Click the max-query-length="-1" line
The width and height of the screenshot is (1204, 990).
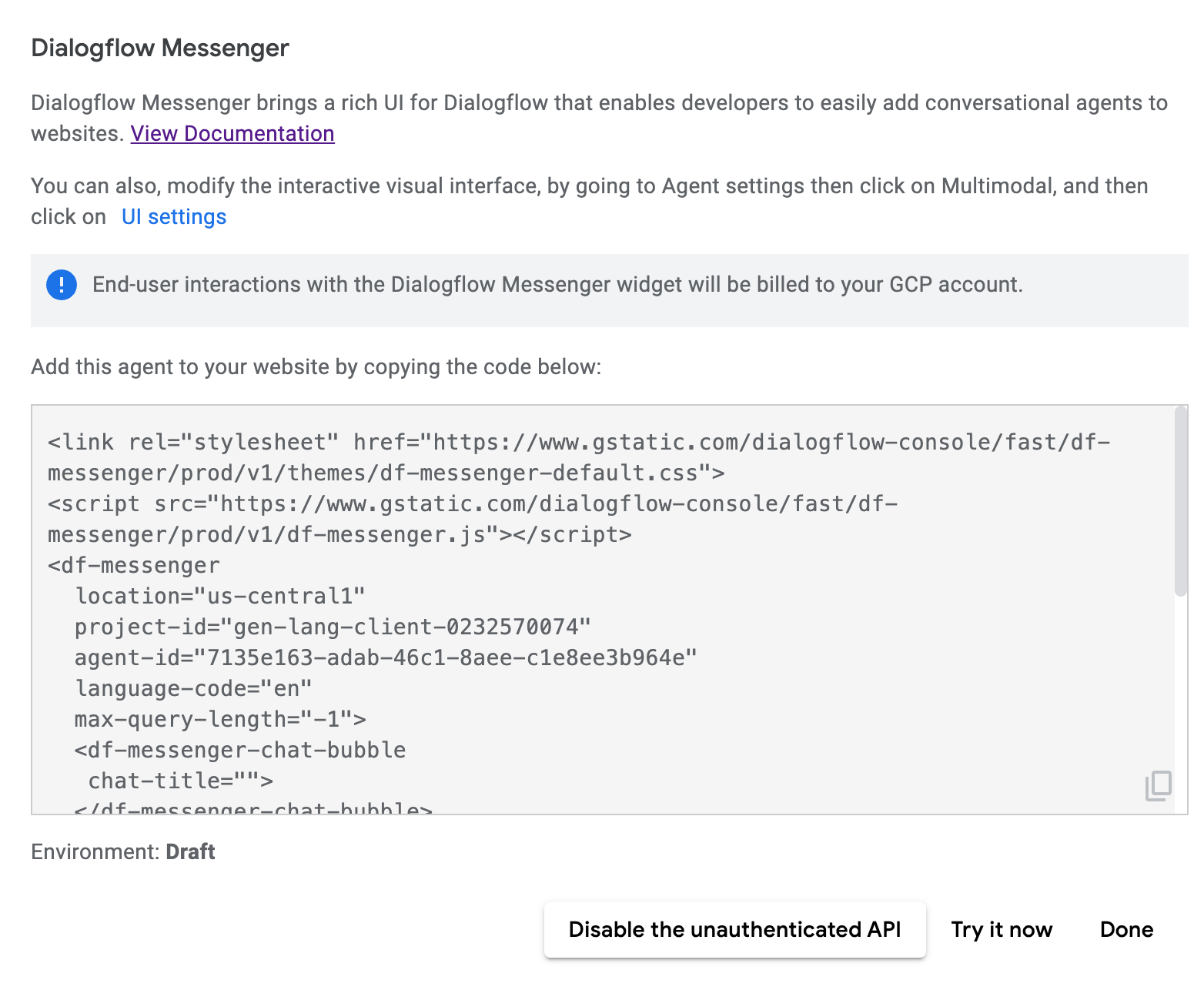point(220,719)
